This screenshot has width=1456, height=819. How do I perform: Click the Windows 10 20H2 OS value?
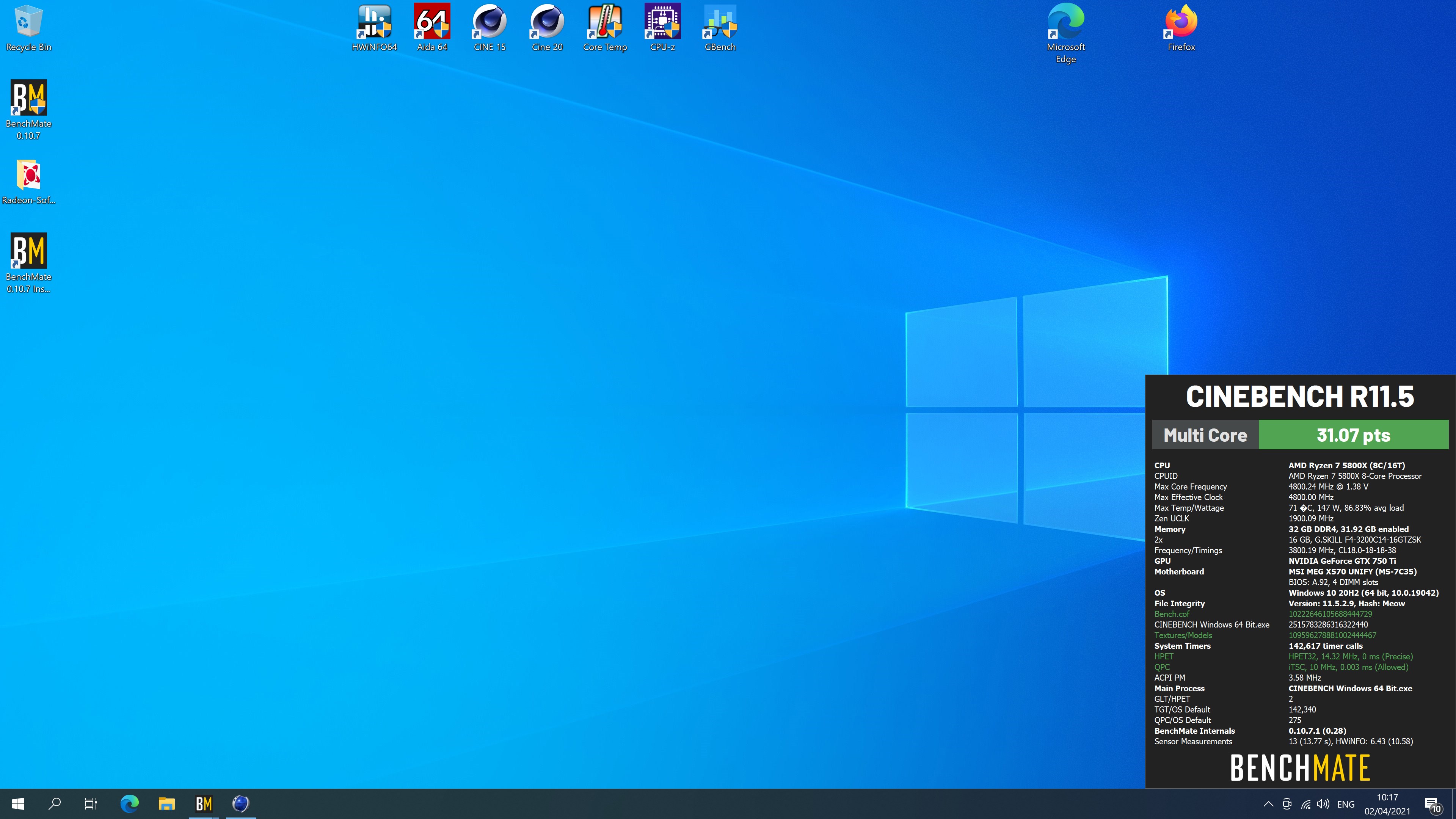1363,593
